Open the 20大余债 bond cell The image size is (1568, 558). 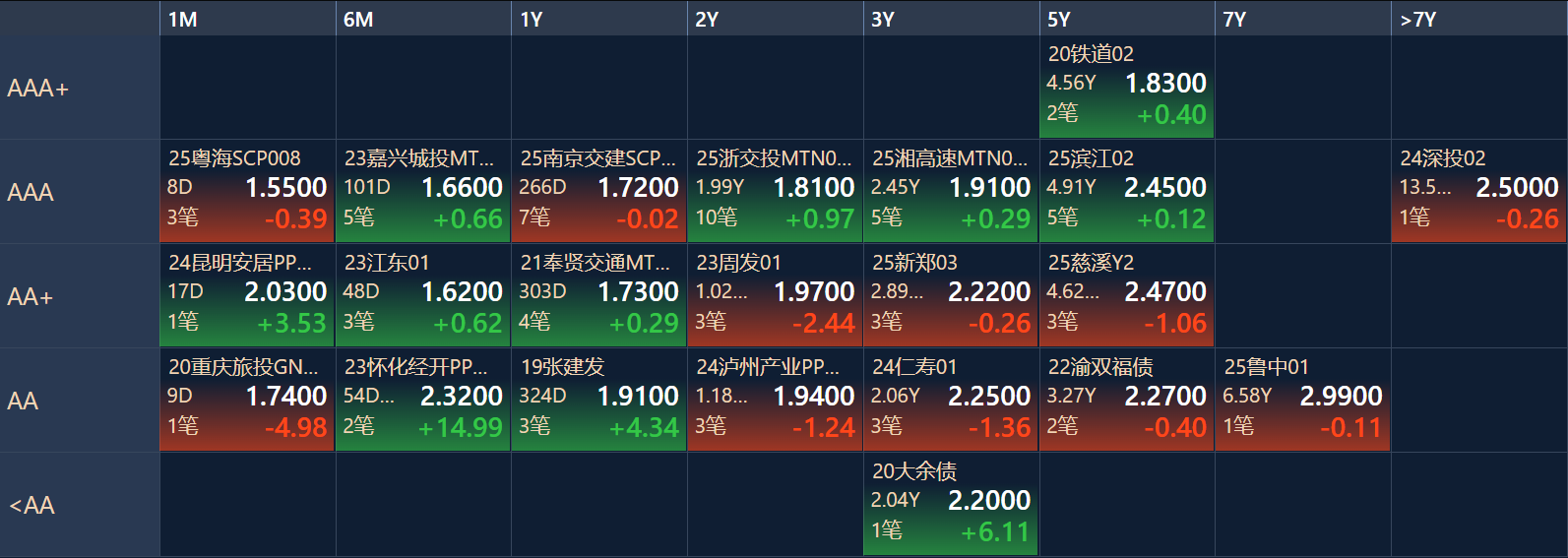[x=951, y=505]
